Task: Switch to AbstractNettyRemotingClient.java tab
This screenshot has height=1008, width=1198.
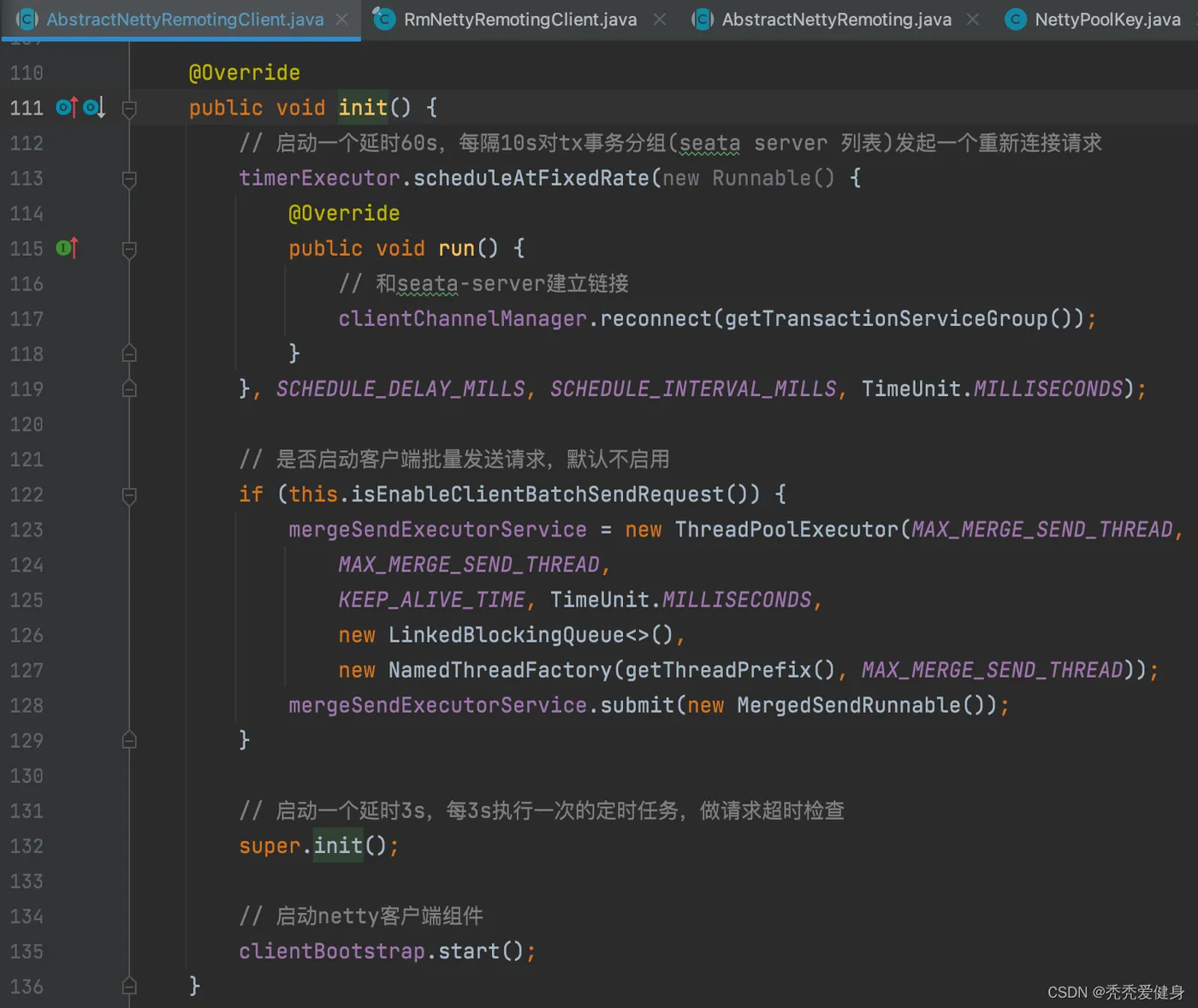Action: (185, 19)
